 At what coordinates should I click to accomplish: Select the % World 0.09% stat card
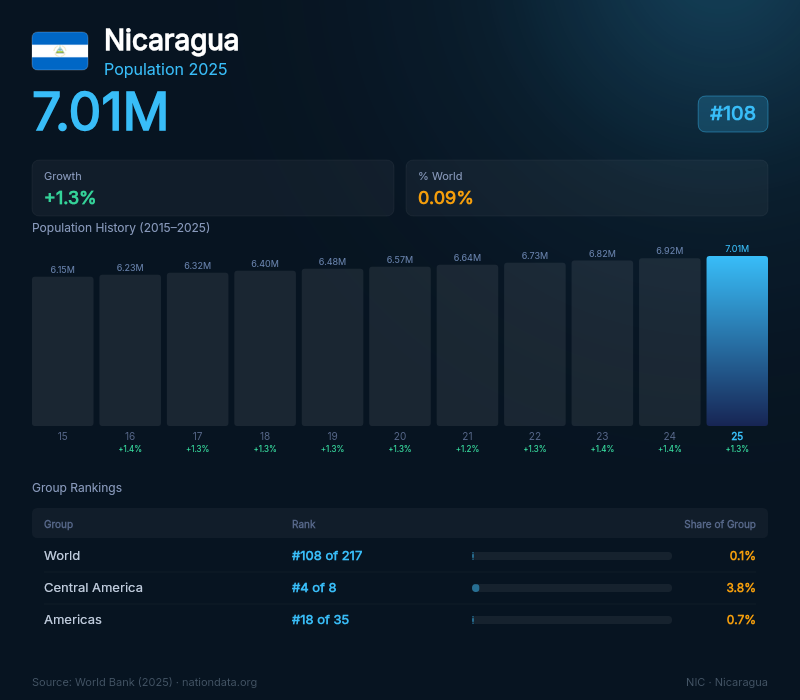coord(587,188)
